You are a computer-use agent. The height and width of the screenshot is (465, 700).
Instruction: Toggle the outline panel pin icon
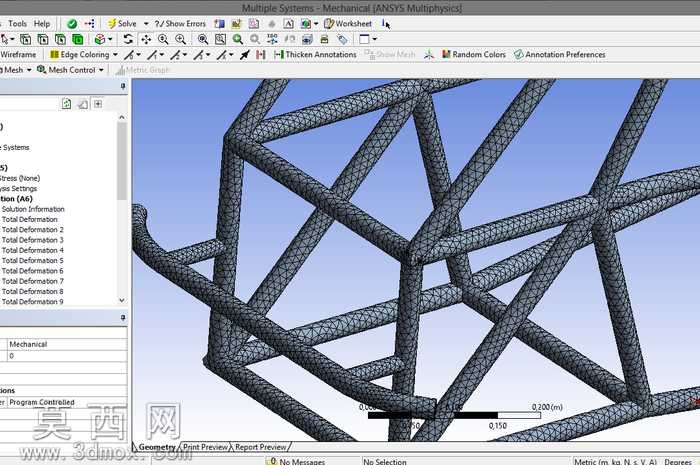123,86
